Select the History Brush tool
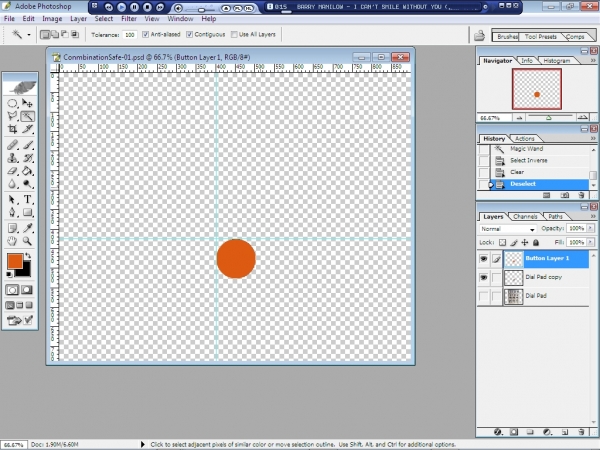Image resolution: width=600 pixels, height=450 pixels. 27,158
